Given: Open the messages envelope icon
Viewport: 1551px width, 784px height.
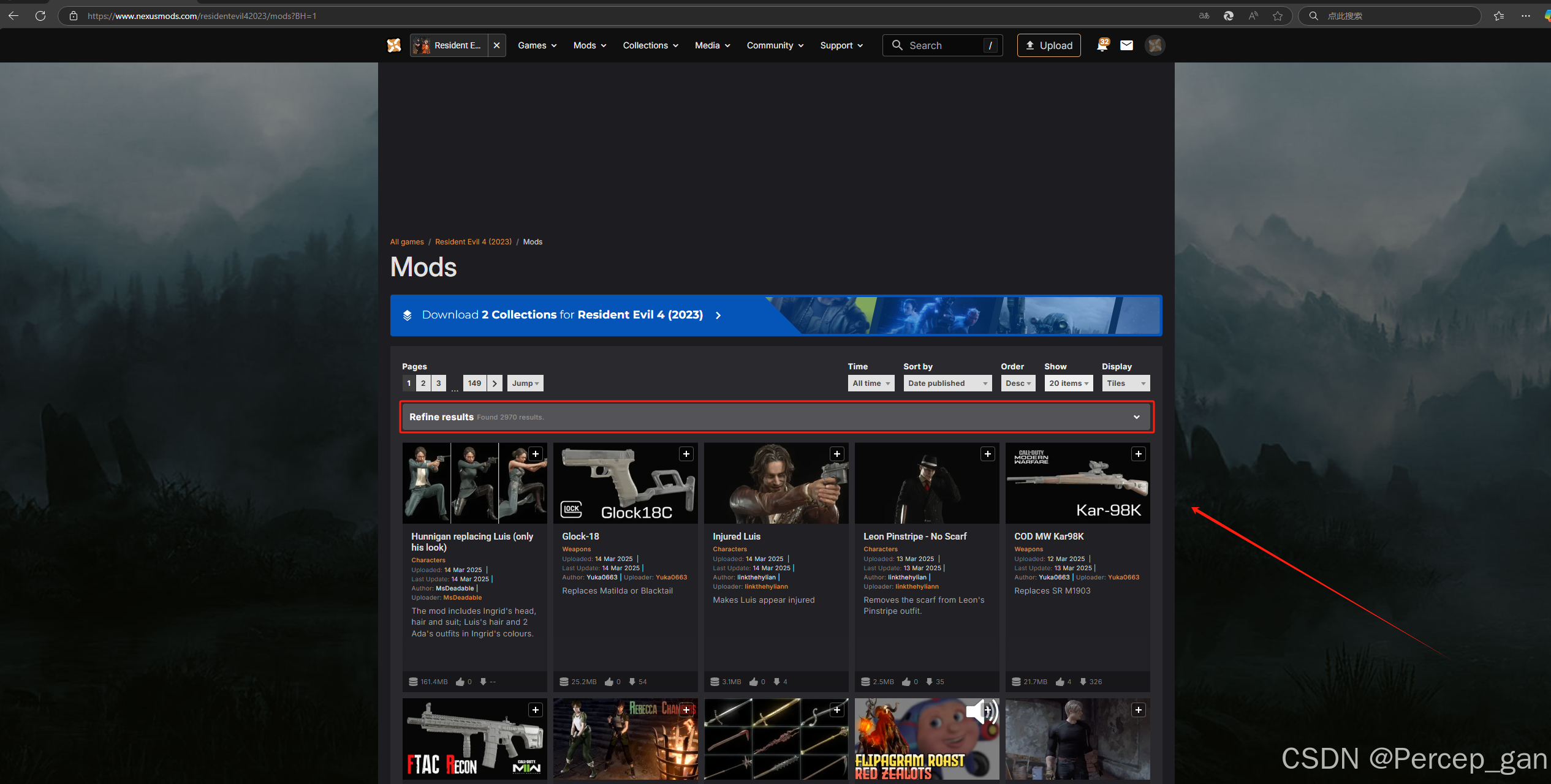Looking at the screenshot, I should coord(1126,45).
